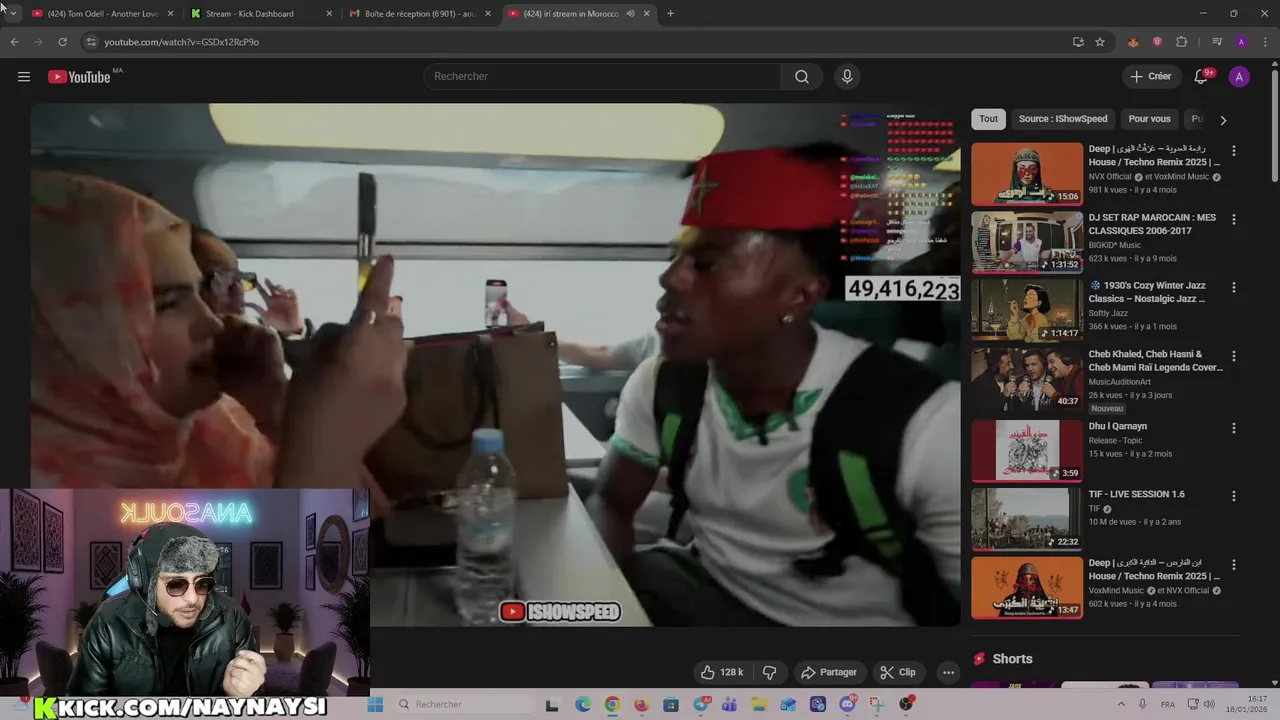Open Chrome media controls icon

click(1217, 42)
